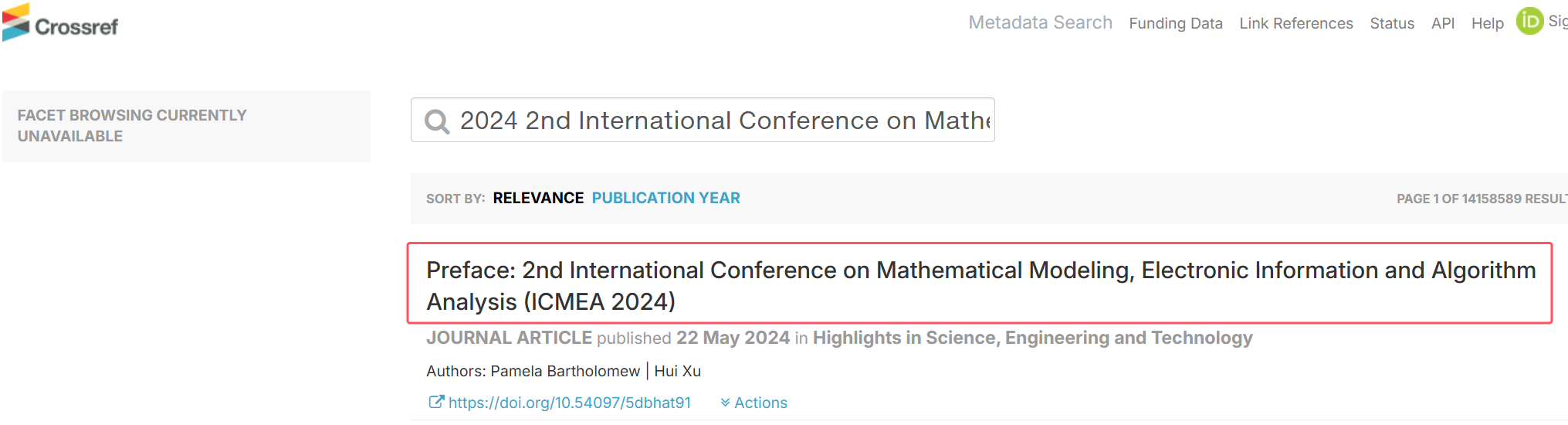Viewport: 1568px width, 425px height.
Task: Expand the Actions dropdown
Action: [754, 403]
